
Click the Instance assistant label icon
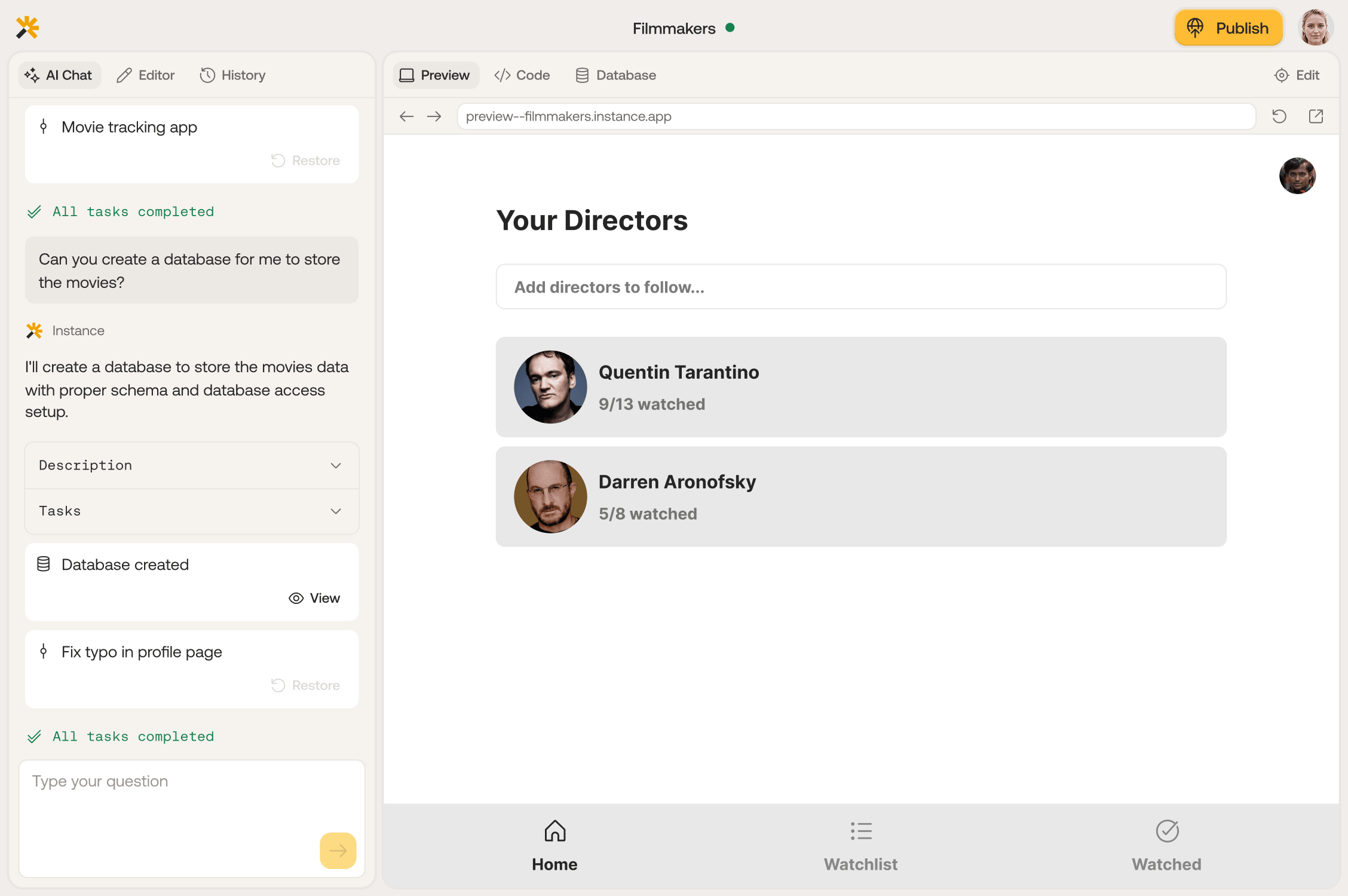[x=35, y=330]
